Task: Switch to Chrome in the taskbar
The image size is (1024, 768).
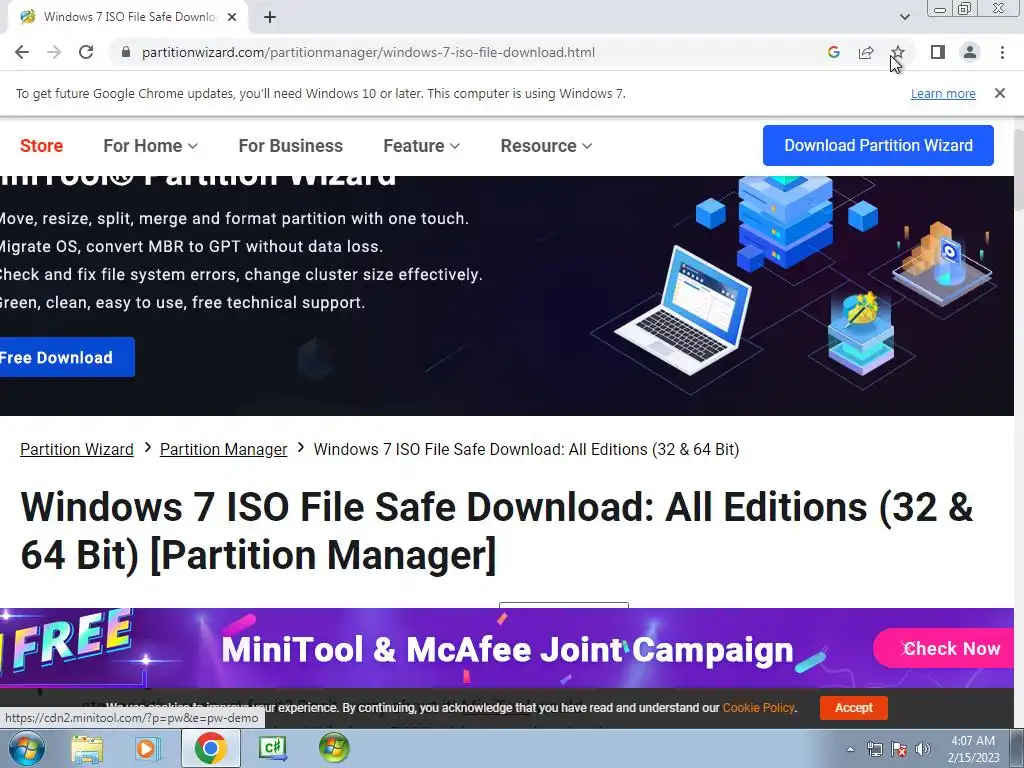Action: [x=210, y=748]
